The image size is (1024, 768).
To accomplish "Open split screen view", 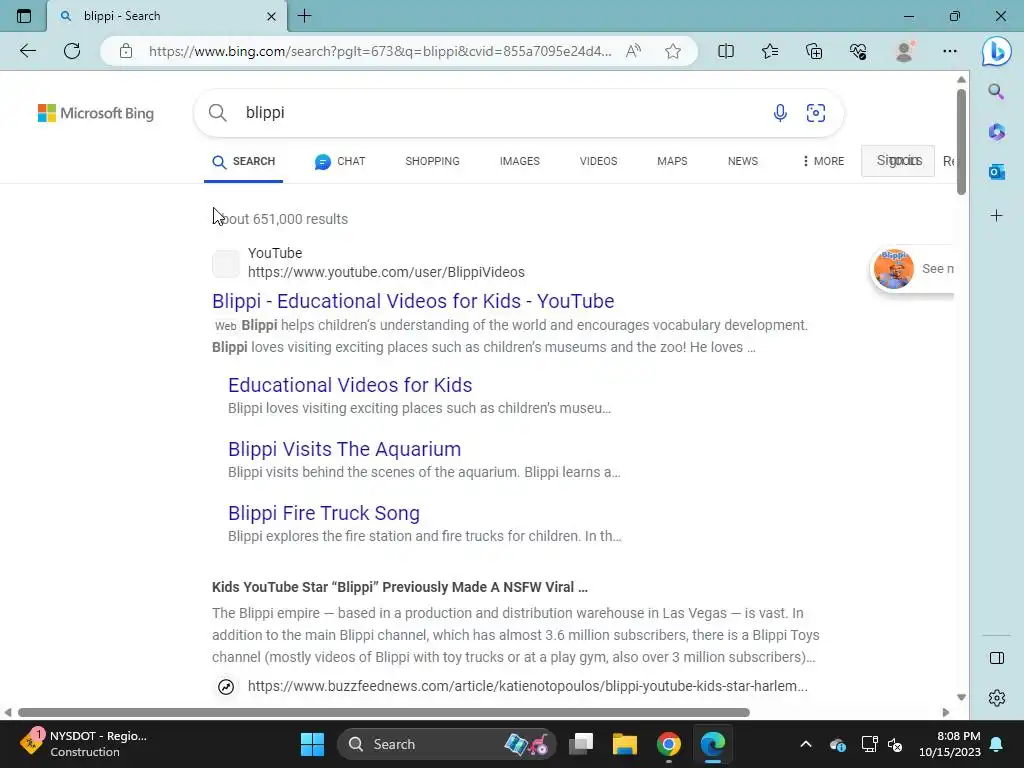I will click(x=726, y=51).
